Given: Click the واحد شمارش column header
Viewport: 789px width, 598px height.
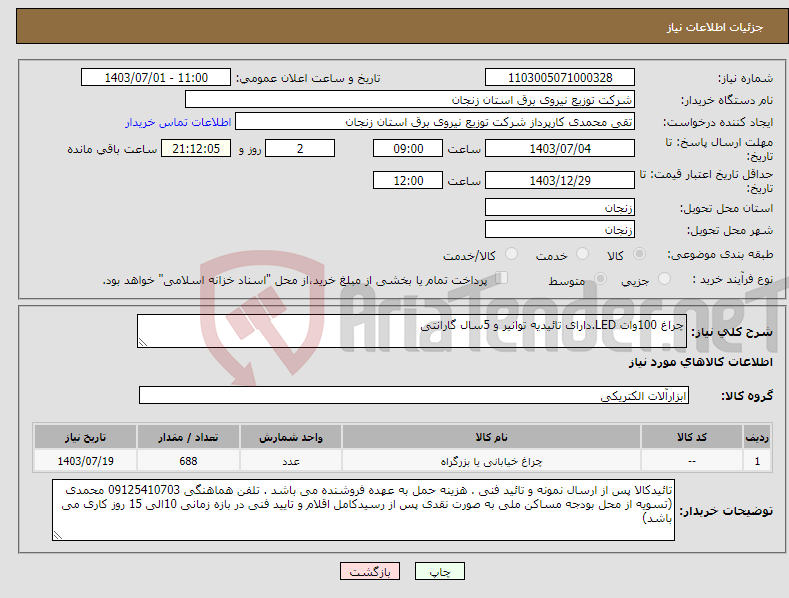Looking at the screenshot, I should (x=291, y=437).
